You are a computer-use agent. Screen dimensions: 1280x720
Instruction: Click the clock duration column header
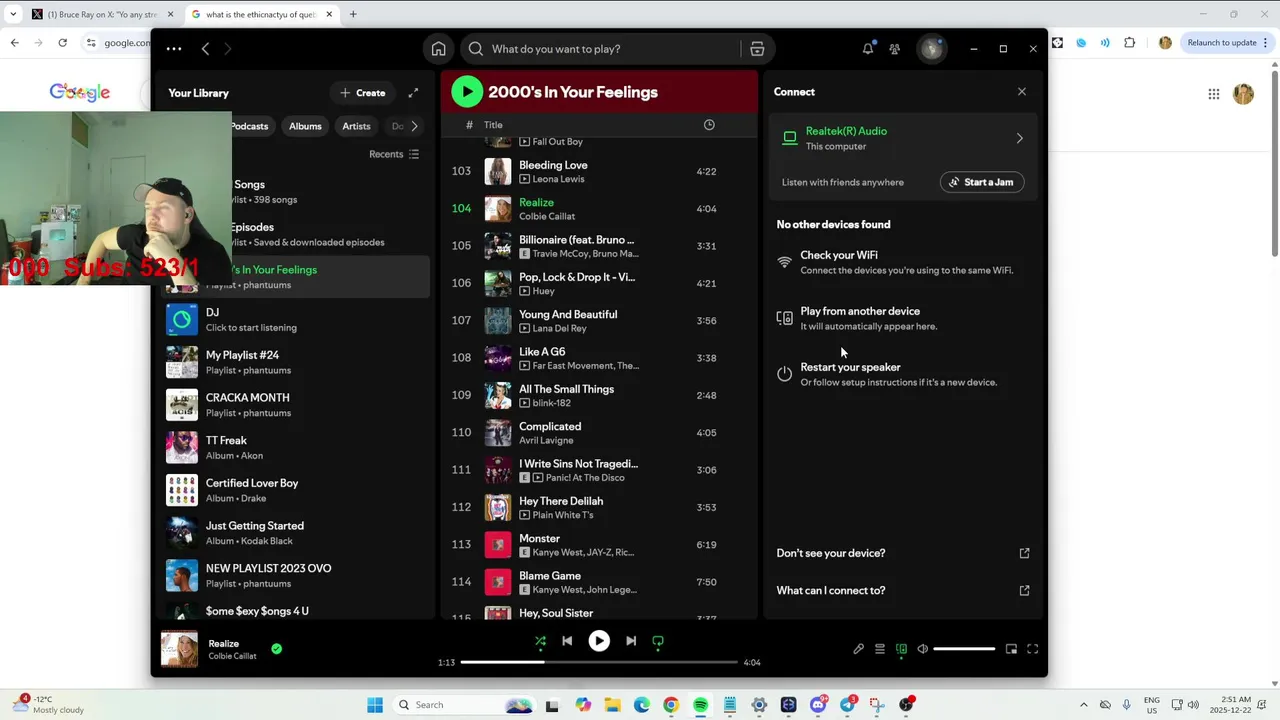709,125
